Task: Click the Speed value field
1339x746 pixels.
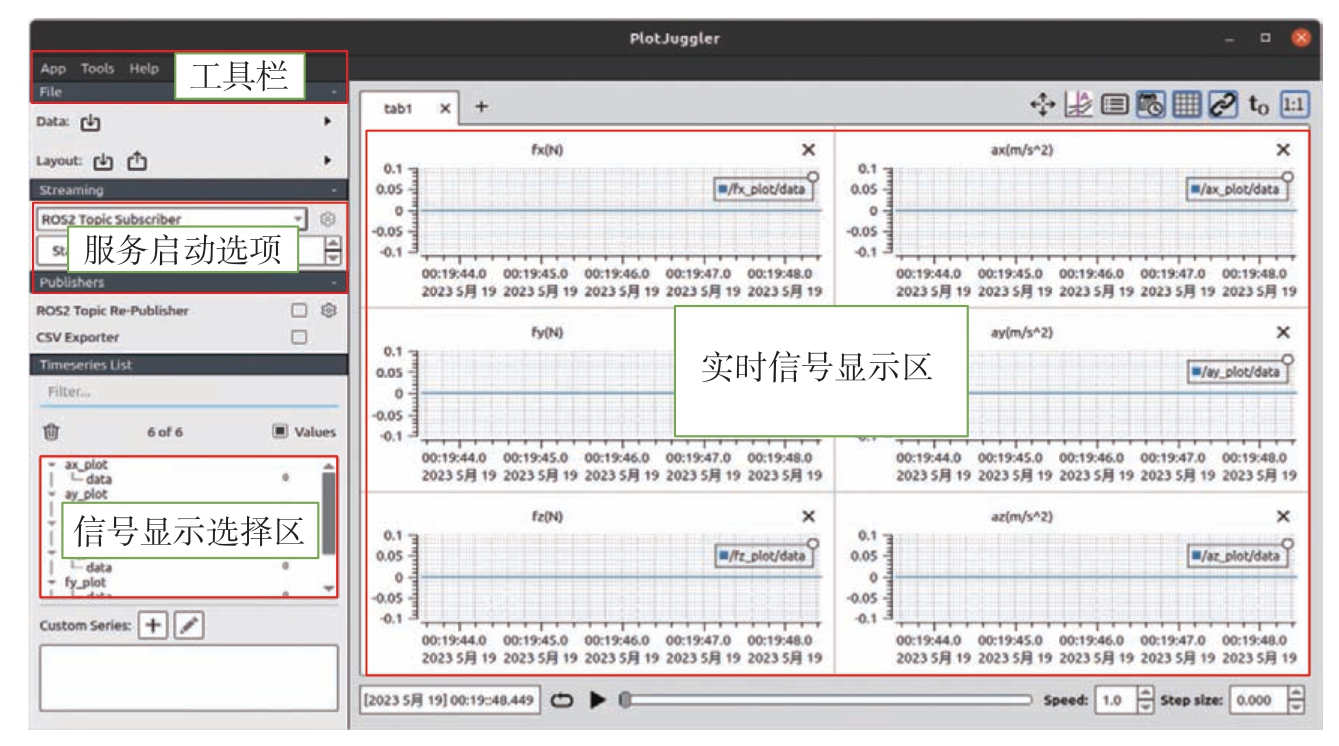Action: (x=1116, y=701)
